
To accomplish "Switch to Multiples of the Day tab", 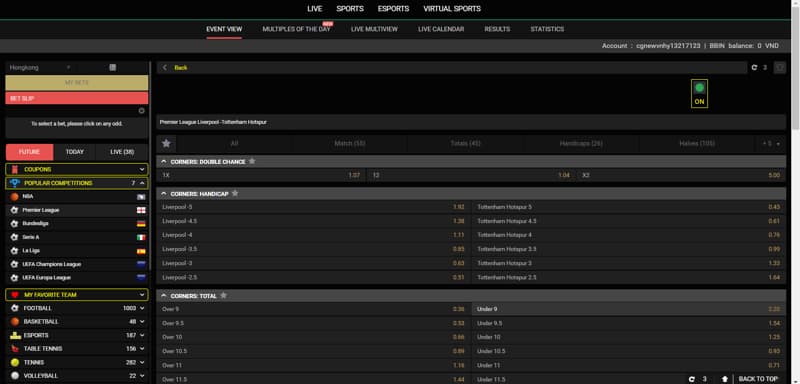I will pos(296,29).
